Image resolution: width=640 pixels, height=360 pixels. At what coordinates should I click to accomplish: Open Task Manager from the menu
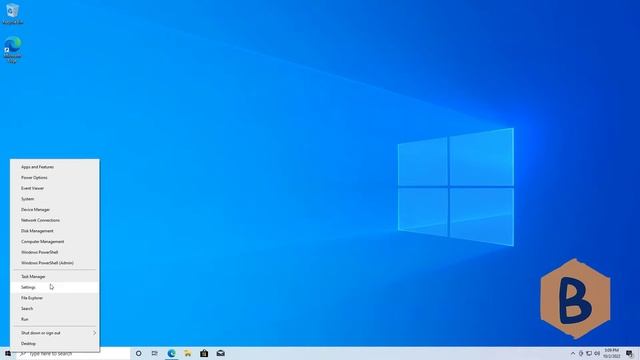55,276
